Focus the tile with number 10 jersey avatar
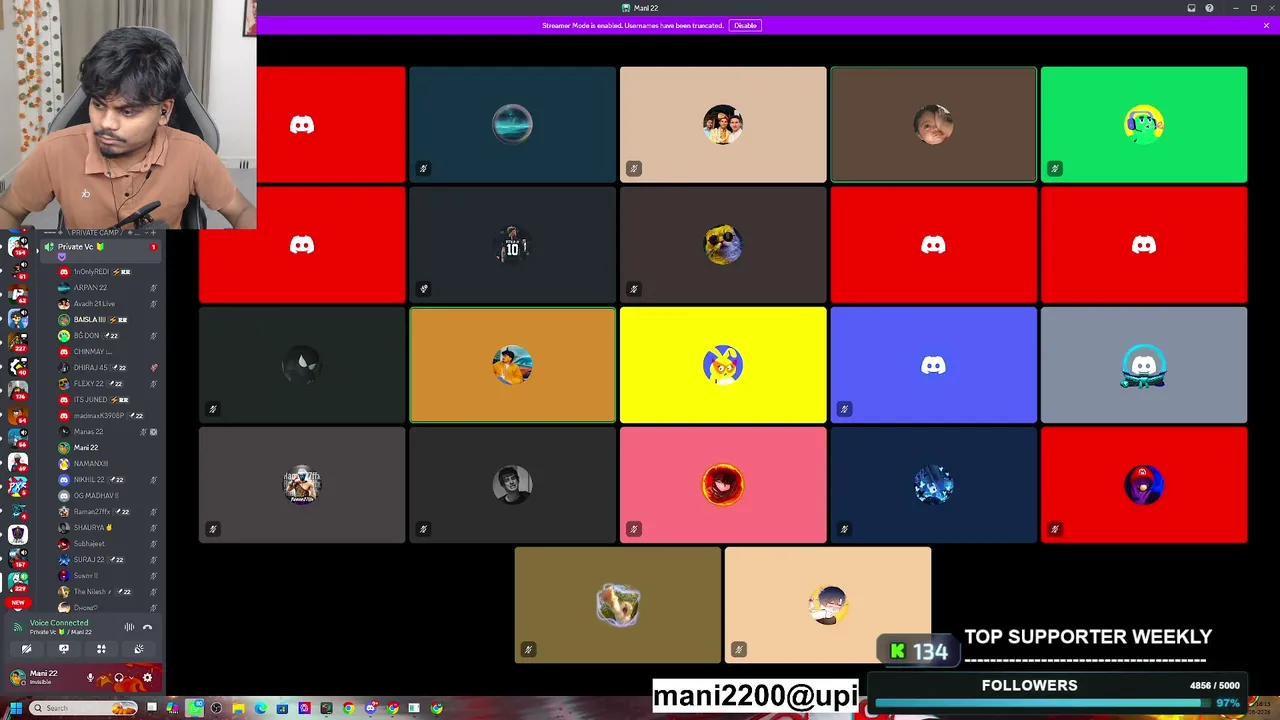Screen dimensions: 1280x720 (x=512, y=245)
